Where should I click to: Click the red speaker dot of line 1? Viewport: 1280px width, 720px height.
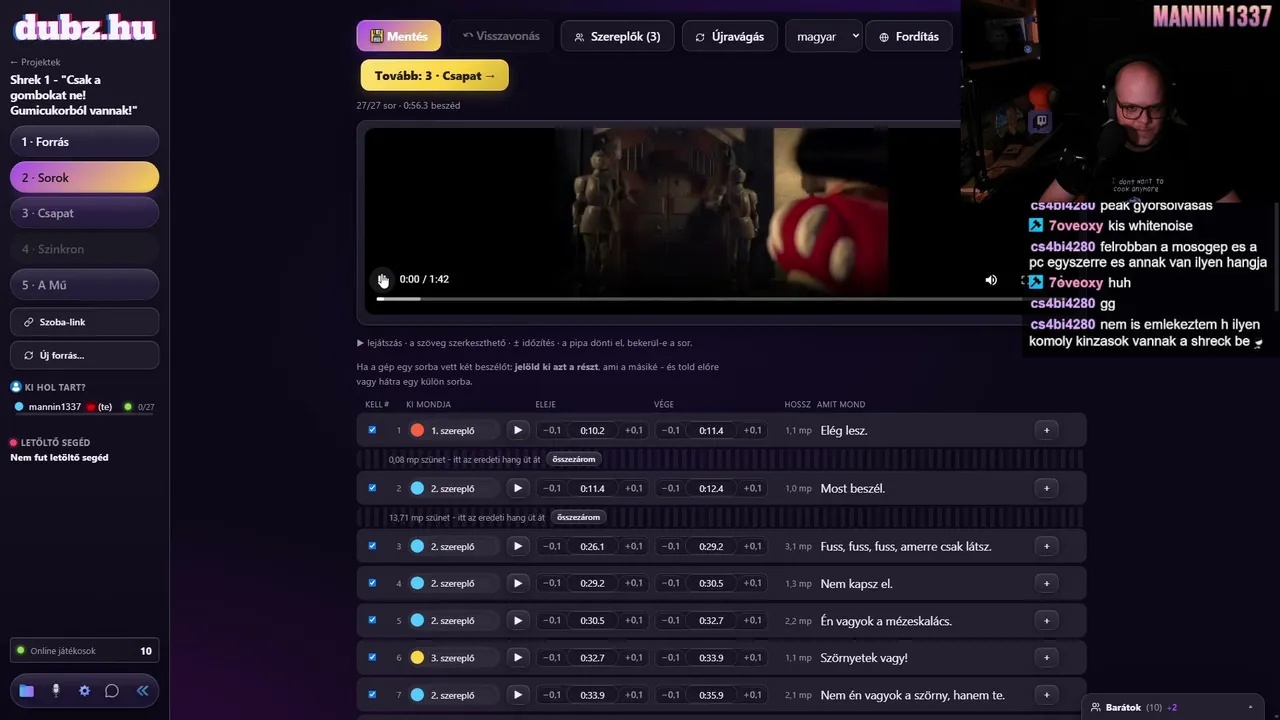coord(417,430)
